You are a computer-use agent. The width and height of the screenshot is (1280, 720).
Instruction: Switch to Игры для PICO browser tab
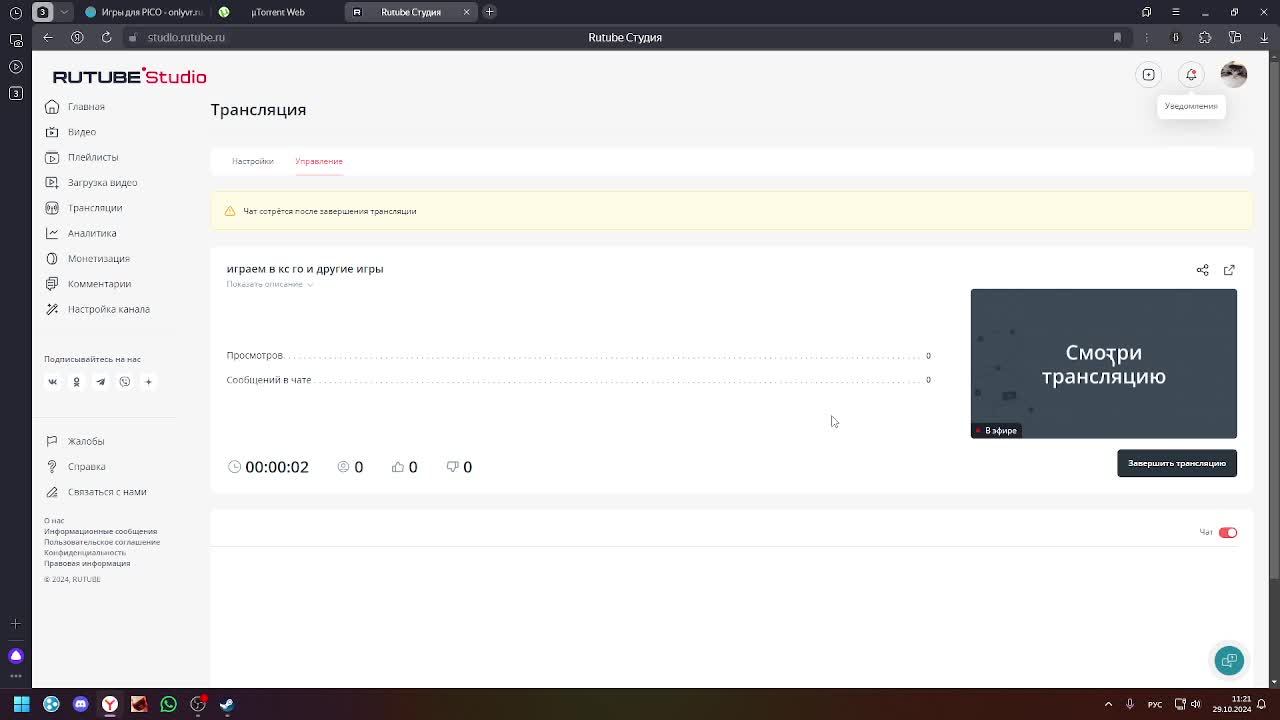pyautogui.click(x=143, y=12)
